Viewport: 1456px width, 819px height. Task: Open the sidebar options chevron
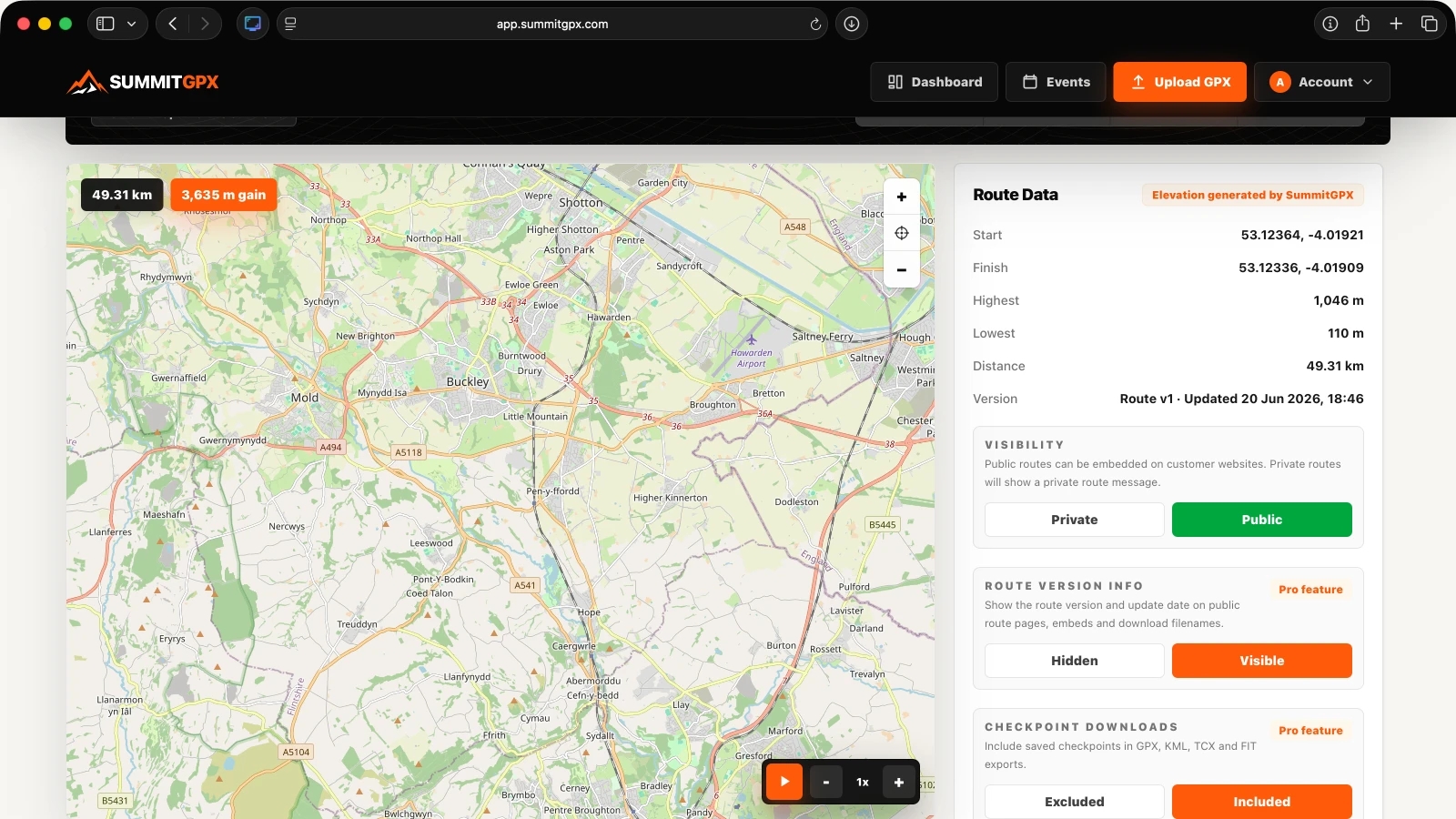(132, 24)
